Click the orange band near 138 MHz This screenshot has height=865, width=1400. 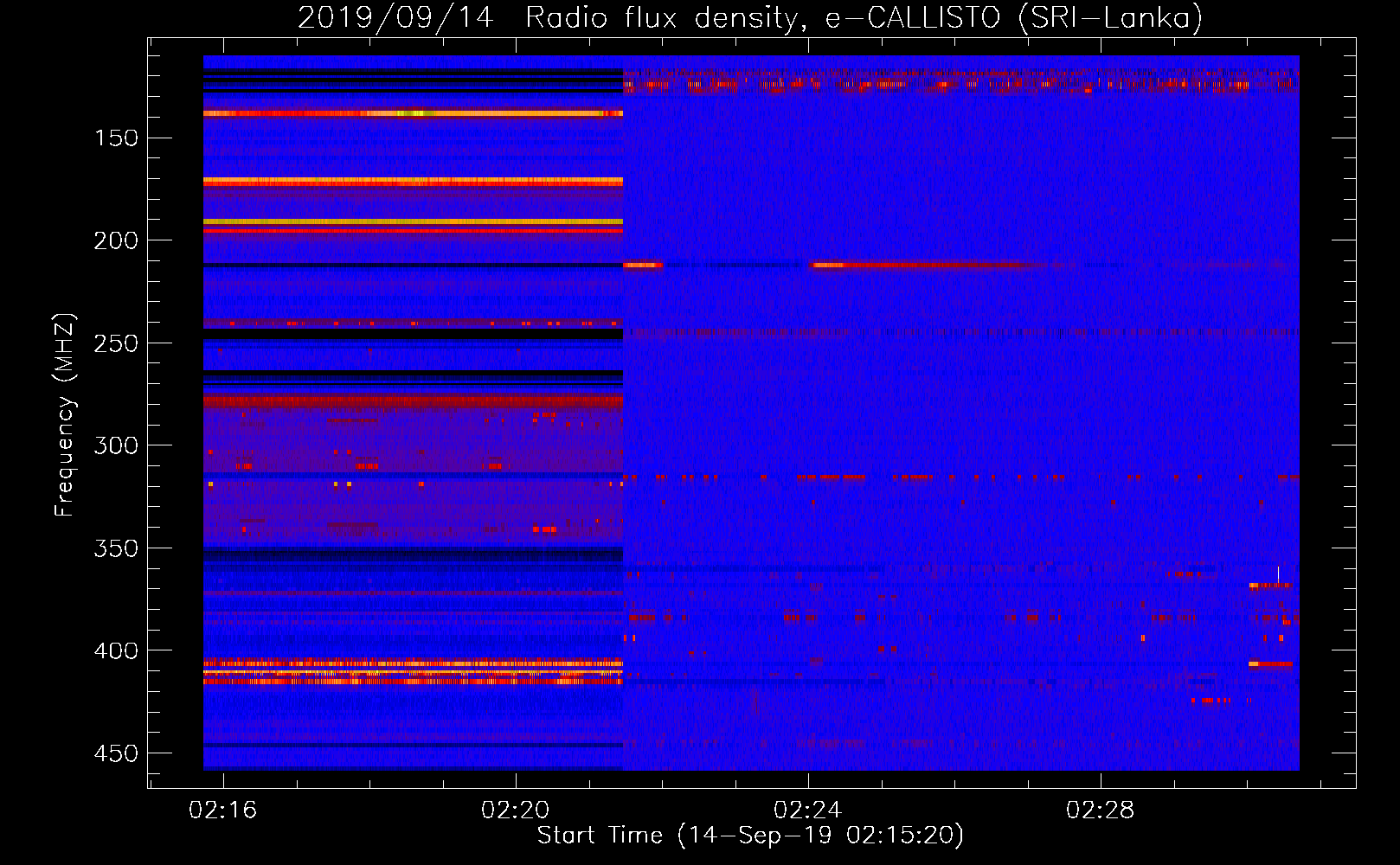point(413,113)
